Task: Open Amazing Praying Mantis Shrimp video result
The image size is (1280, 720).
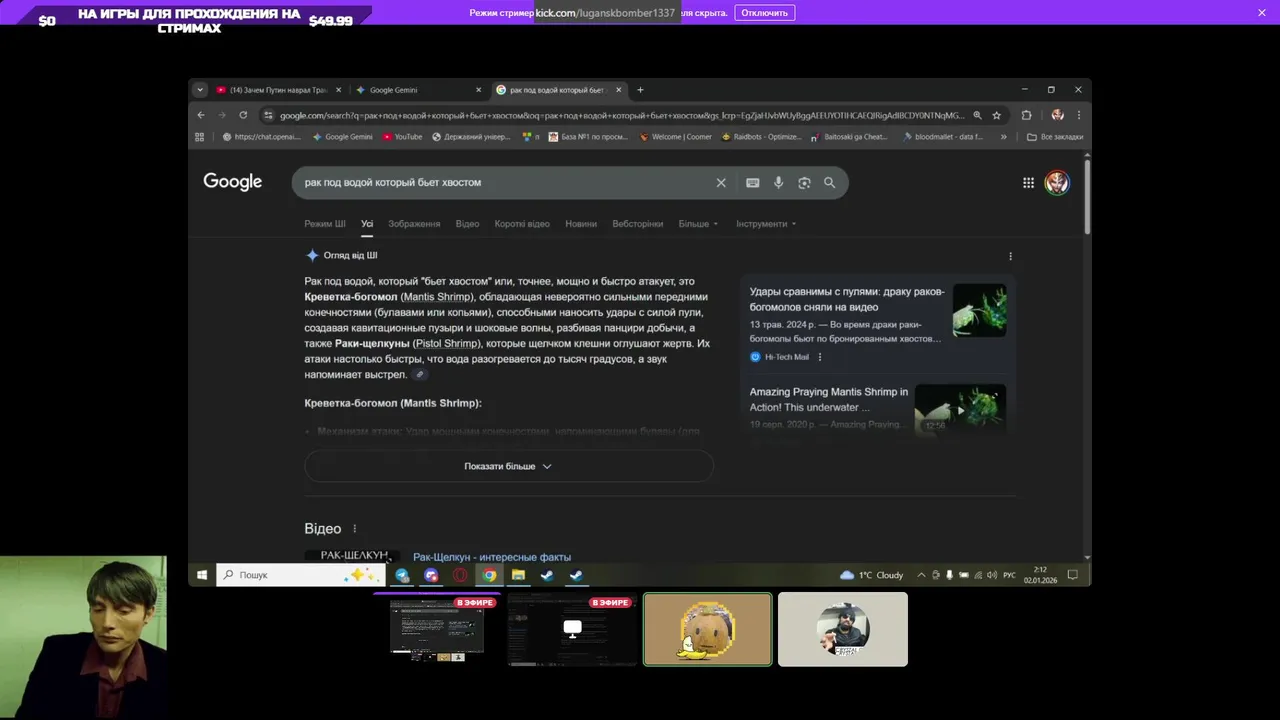Action: (829, 400)
